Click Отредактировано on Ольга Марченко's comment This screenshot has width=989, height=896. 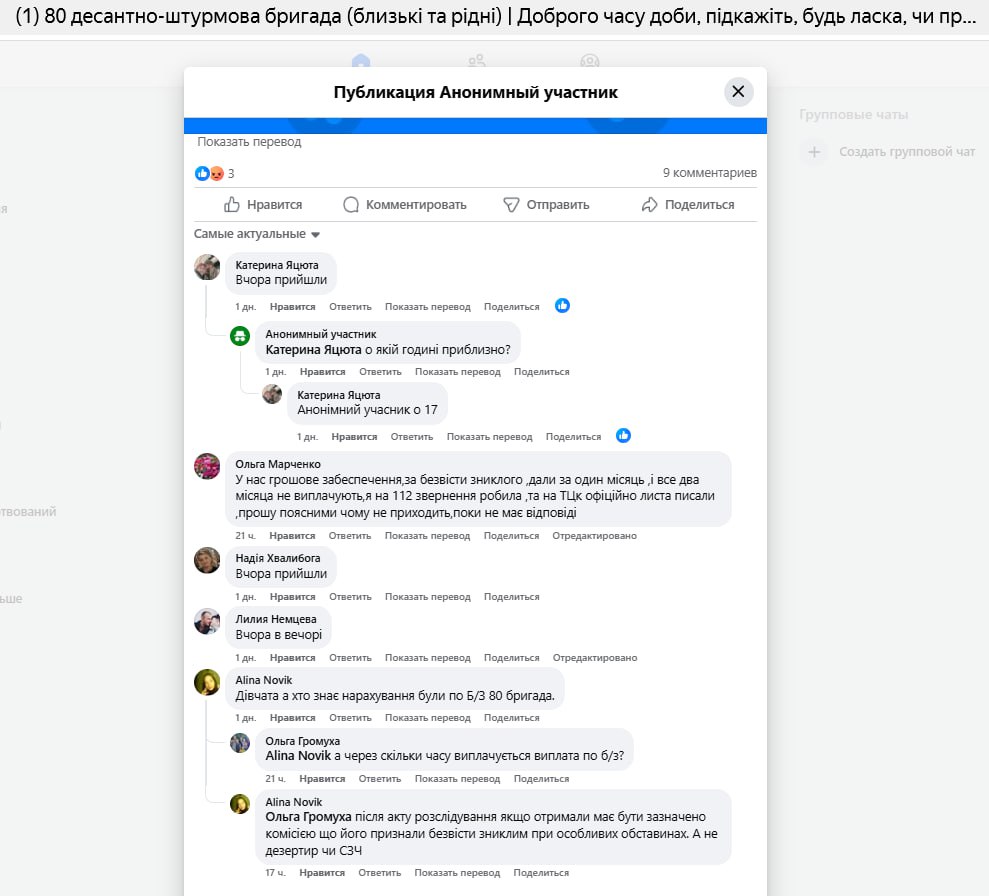click(594, 536)
